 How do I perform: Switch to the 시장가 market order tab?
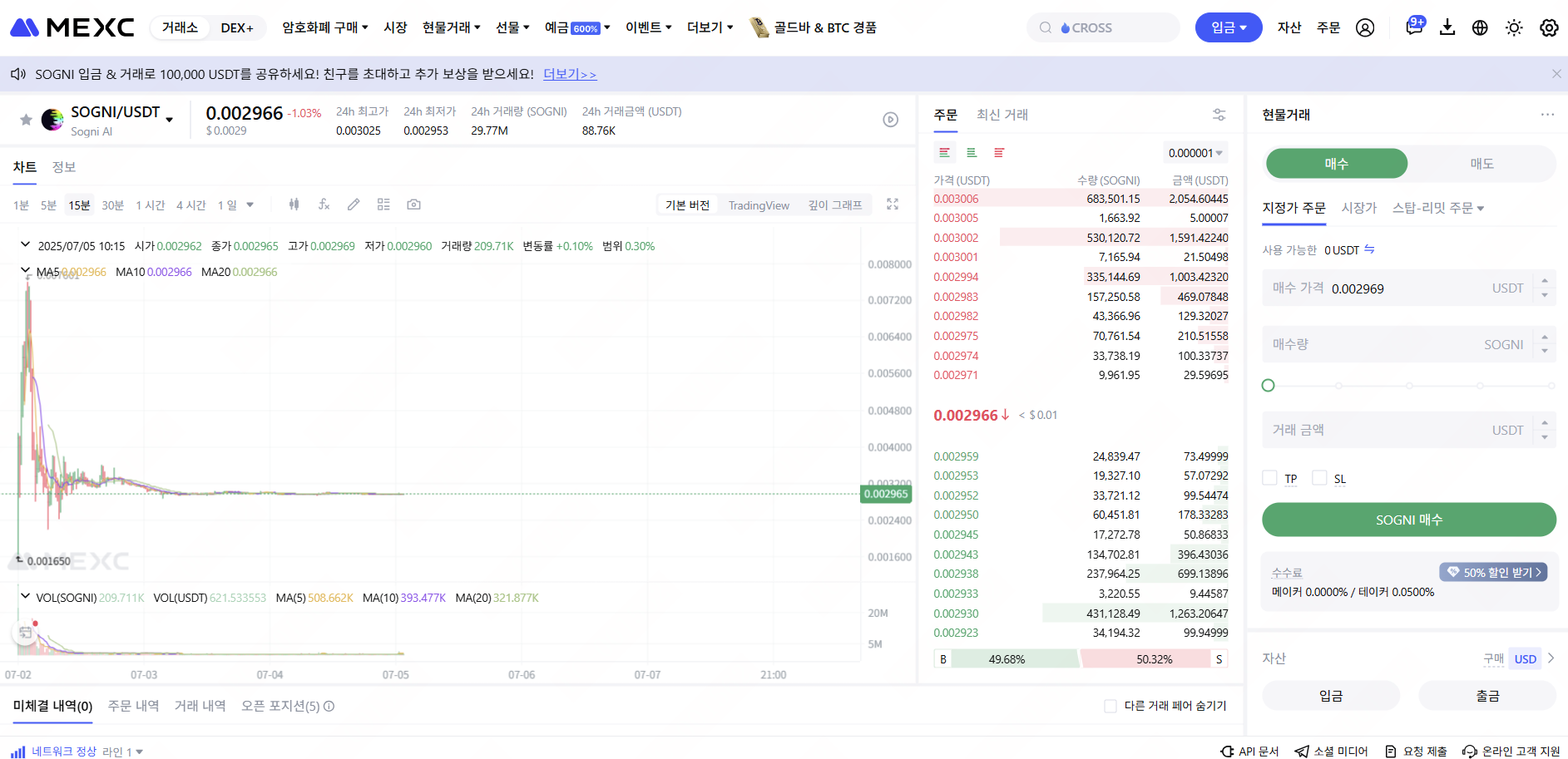1359,208
